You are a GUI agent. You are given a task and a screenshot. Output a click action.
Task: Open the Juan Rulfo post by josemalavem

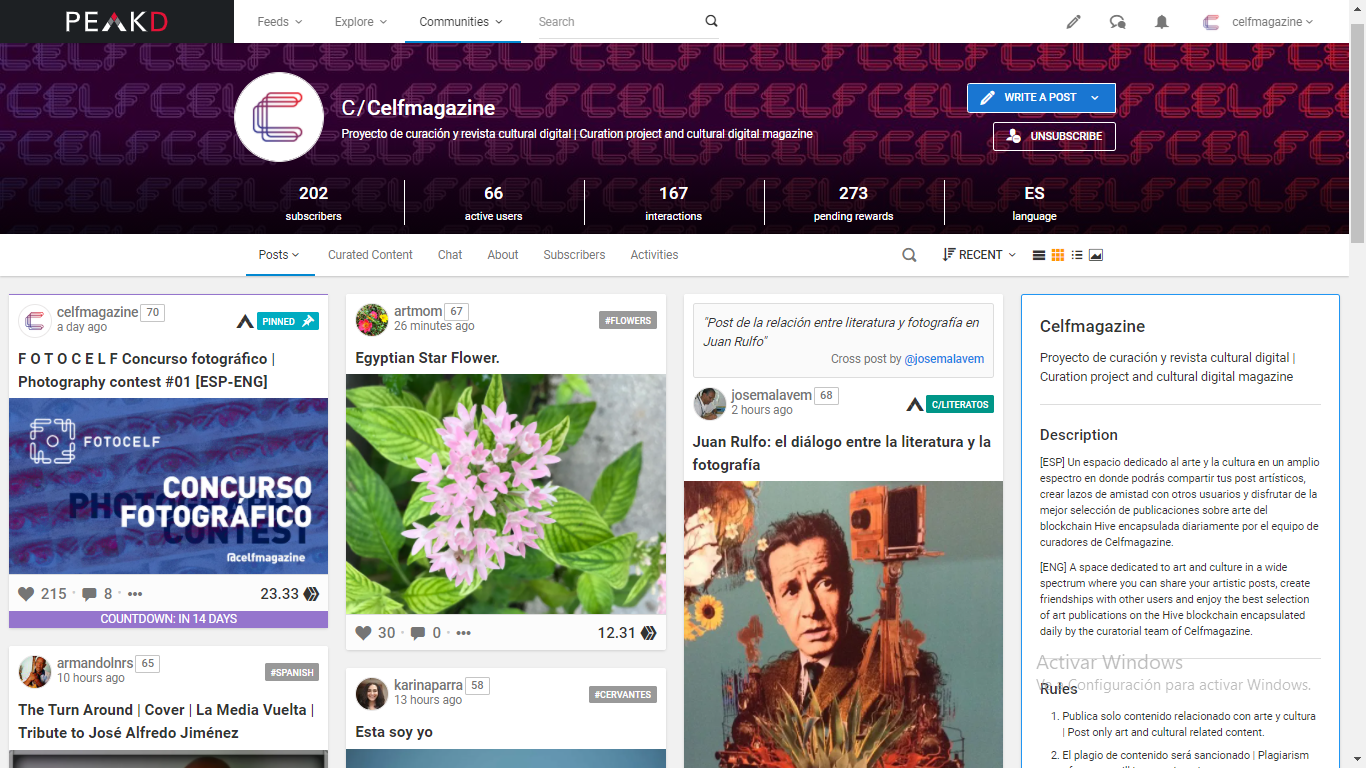pyautogui.click(x=842, y=452)
